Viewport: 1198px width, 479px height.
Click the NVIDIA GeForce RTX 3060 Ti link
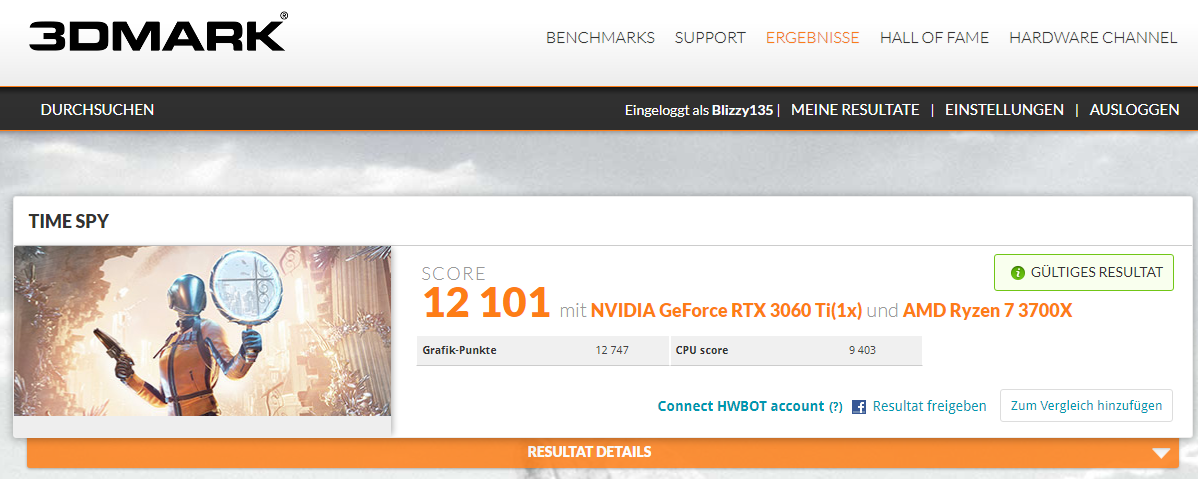[x=726, y=311]
